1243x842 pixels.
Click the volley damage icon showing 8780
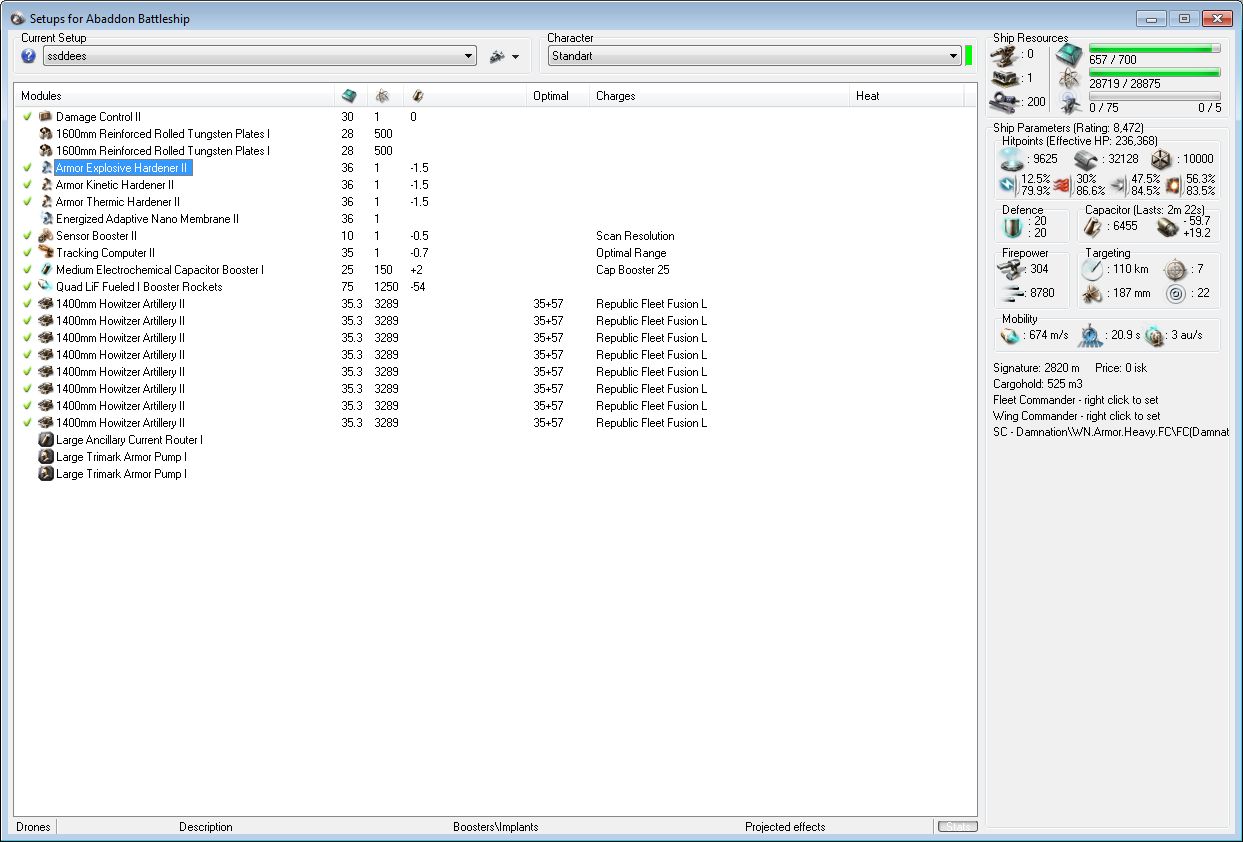1014,292
